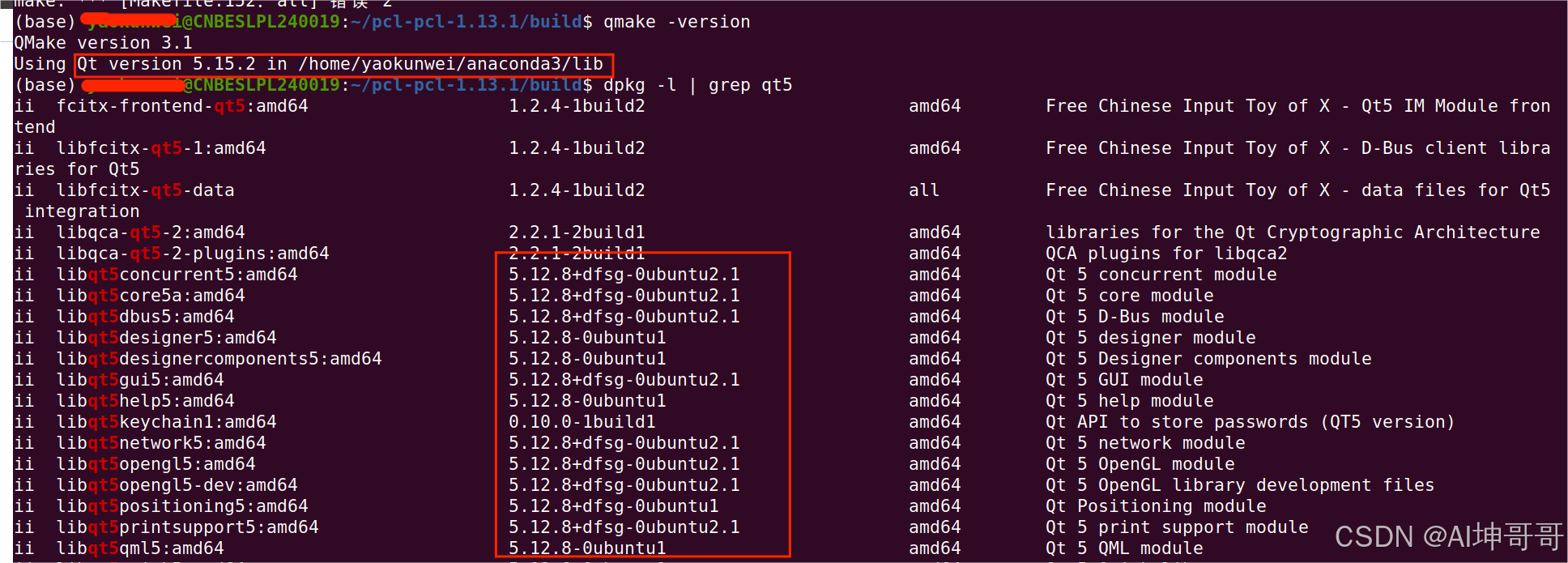1568x563 pixels.
Task: Click version 1.2.4-1build2 of libfcitx-qt5-data
Action: click(577, 190)
